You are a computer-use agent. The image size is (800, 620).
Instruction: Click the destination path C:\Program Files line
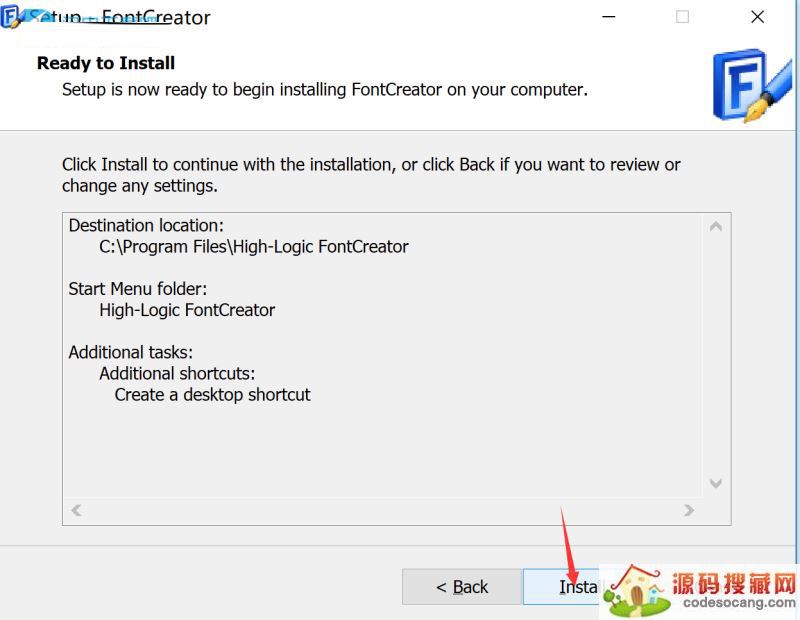254,246
